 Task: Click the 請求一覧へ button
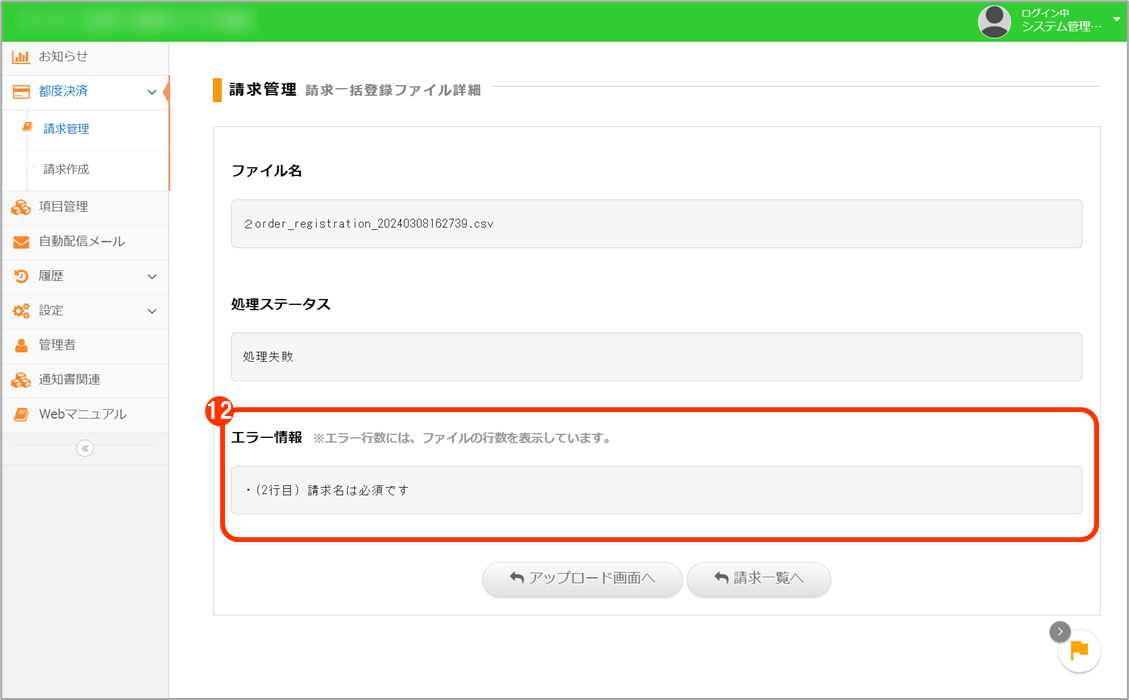click(758, 578)
